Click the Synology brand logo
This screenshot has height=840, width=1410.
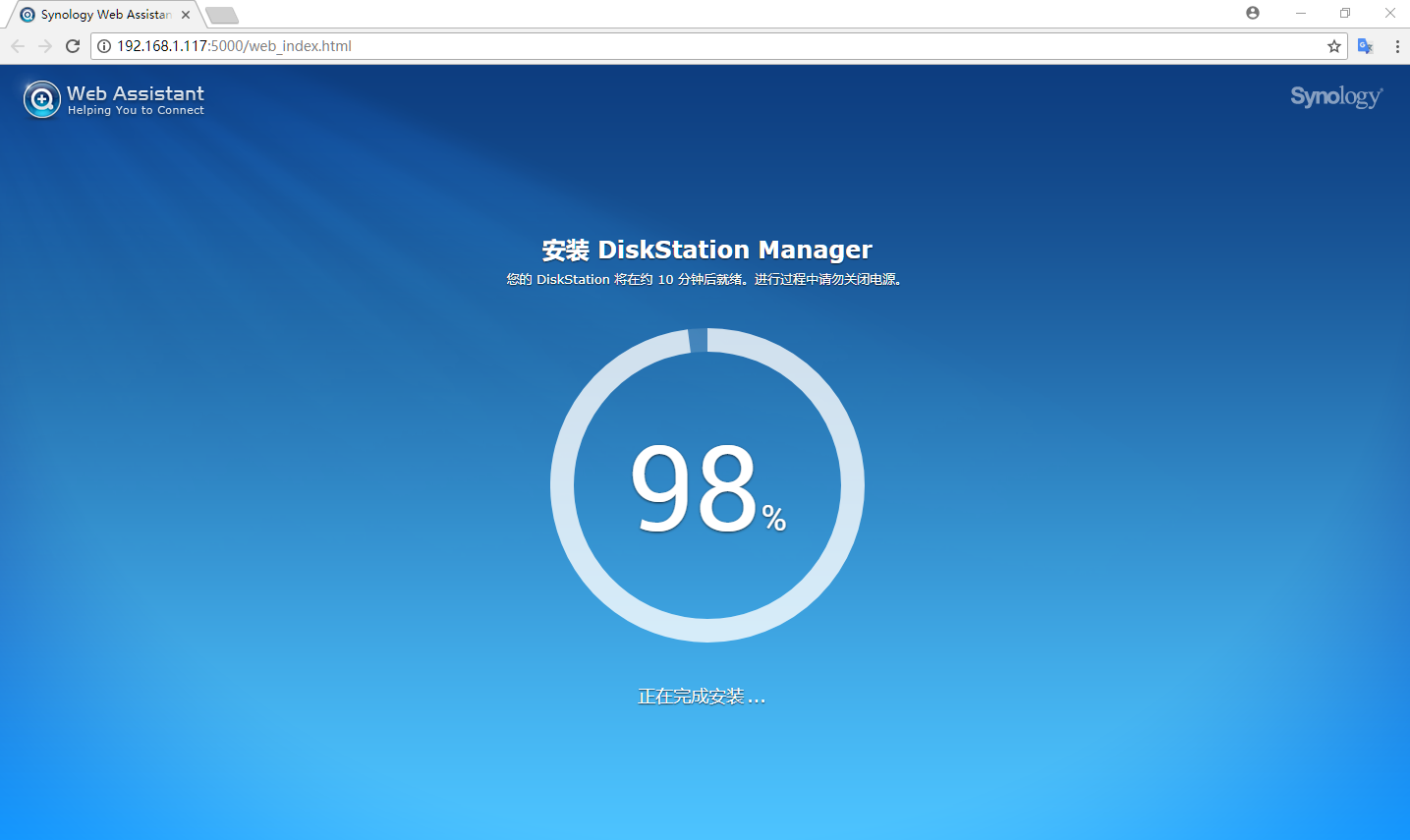pyautogui.click(x=1336, y=96)
